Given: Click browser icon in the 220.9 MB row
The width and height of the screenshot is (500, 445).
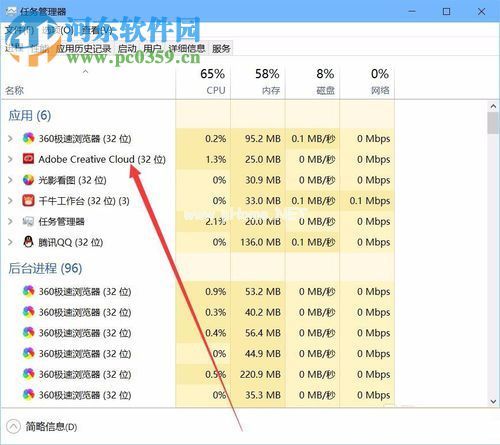Looking at the screenshot, I should [x=28, y=374].
